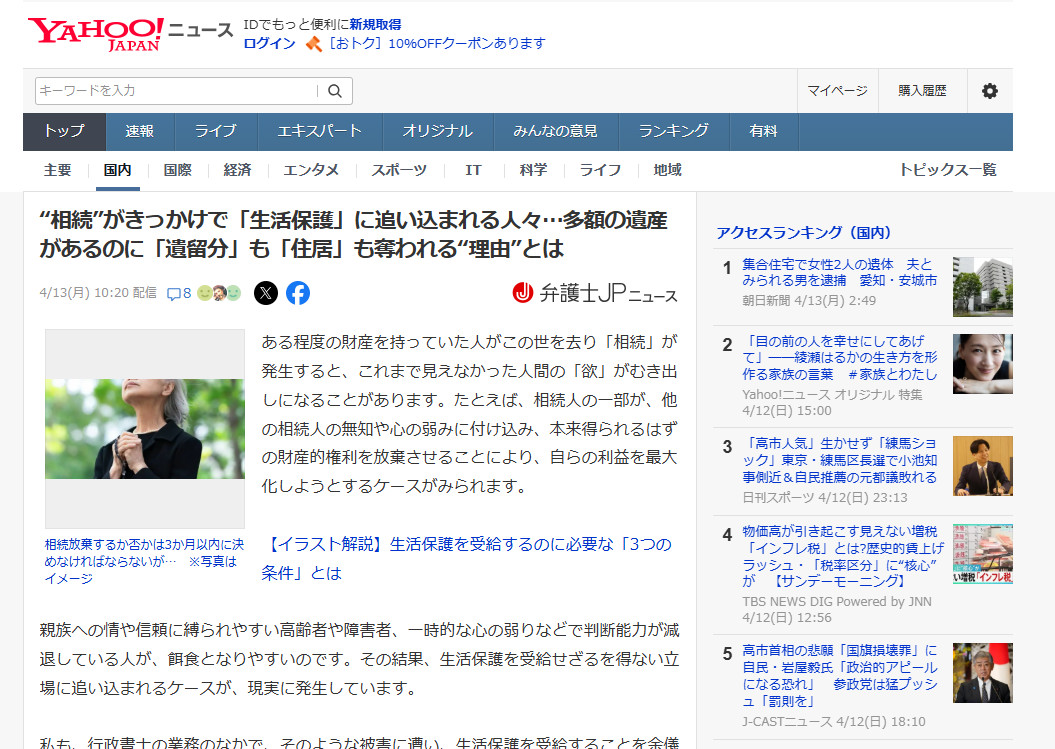Open the ランキング navigation tab
The width and height of the screenshot is (1055, 749).
[673, 131]
